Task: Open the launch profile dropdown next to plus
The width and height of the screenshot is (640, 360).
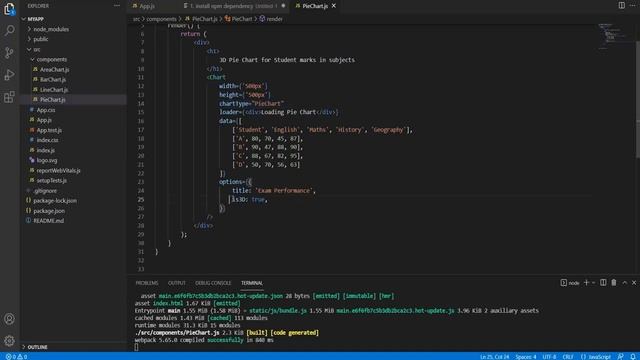Action: (x=593, y=282)
